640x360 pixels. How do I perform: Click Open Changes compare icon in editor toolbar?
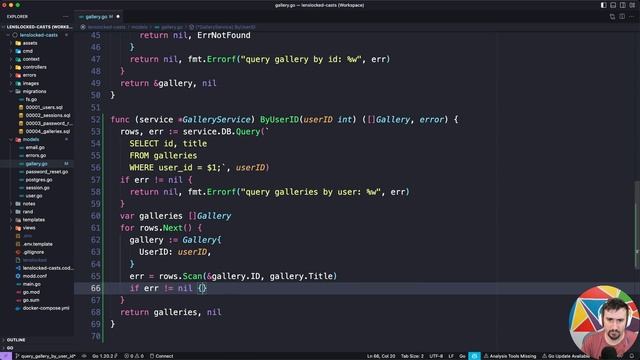pos(612,17)
